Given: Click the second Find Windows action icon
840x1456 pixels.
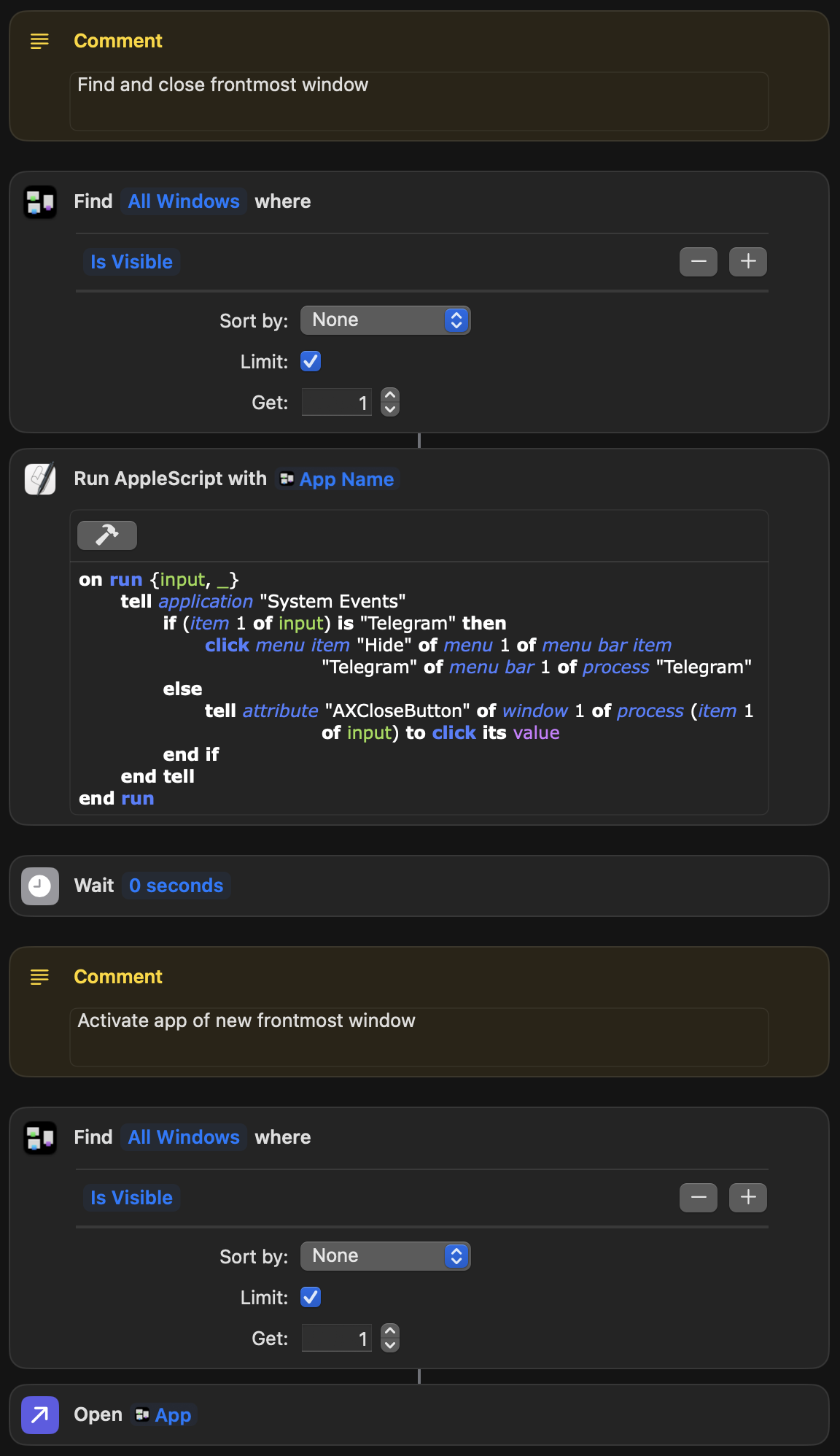Looking at the screenshot, I should (x=40, y=1138).
